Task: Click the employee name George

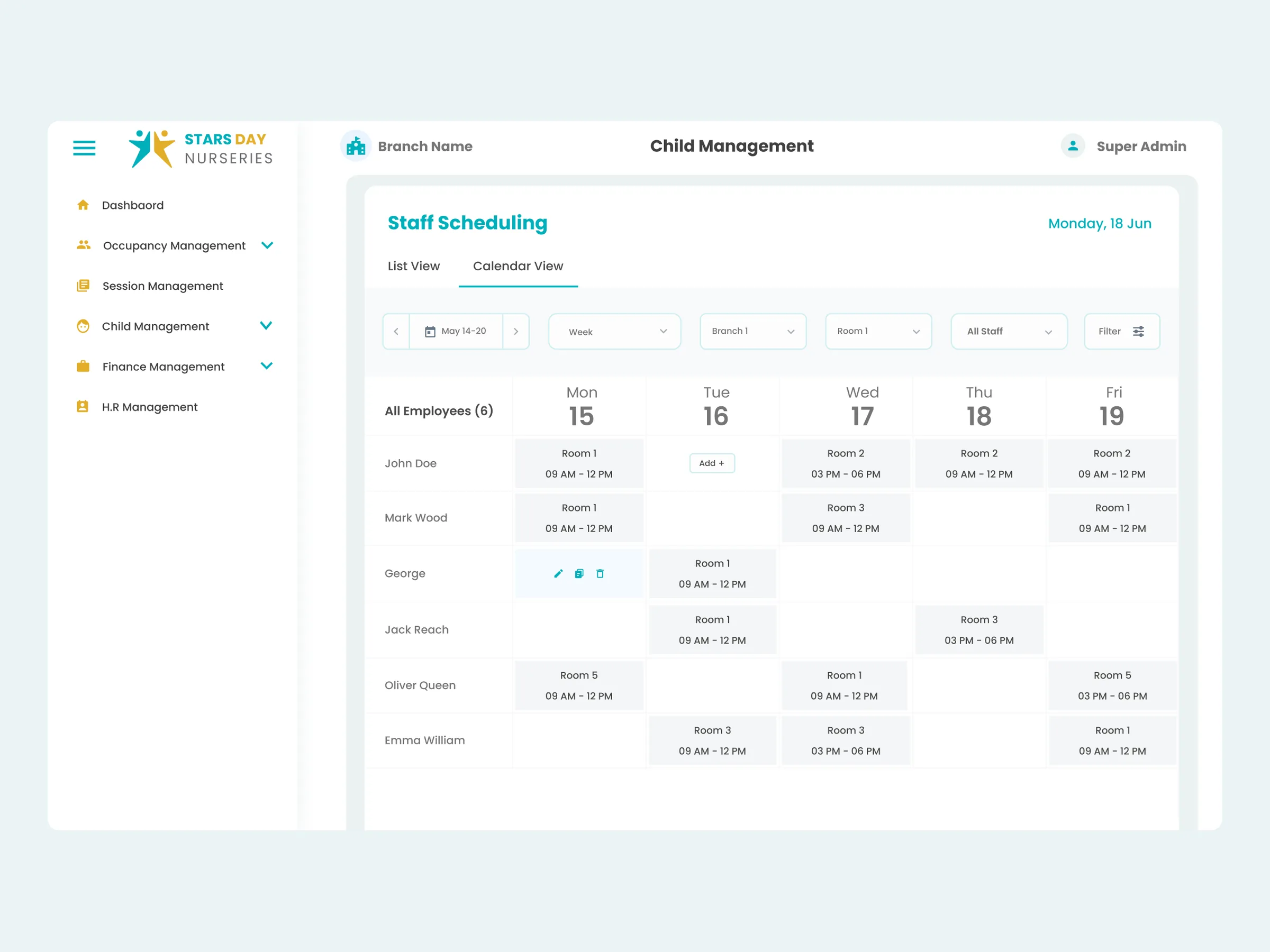Action: (x=405, y=573)
